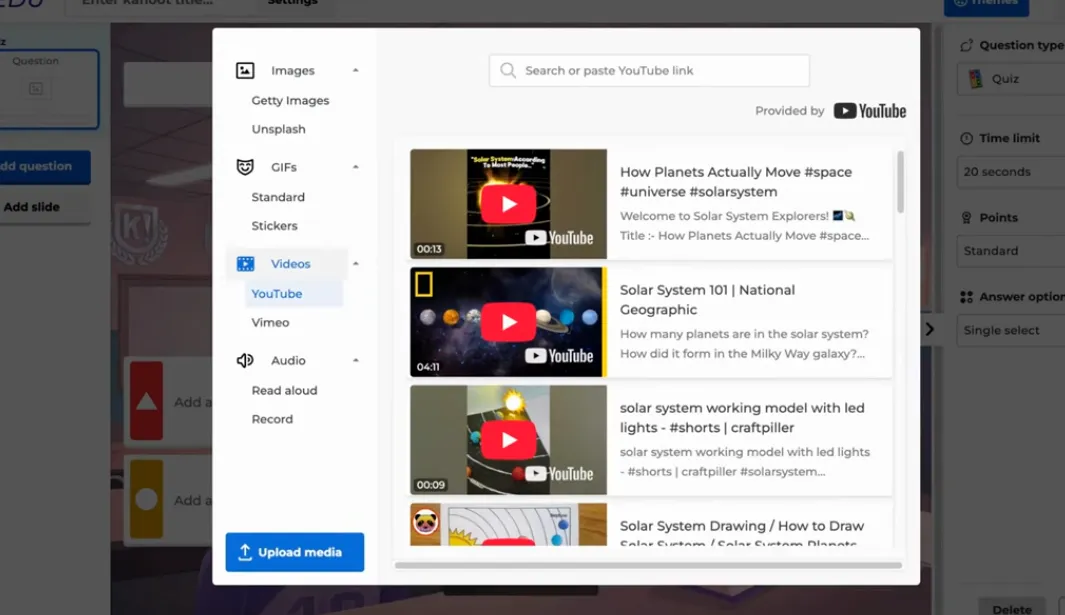Open the Time limit dropdown
The width and height of the screenshot is (1065, 615).
pyautogui.click(x=1010, y=172)
